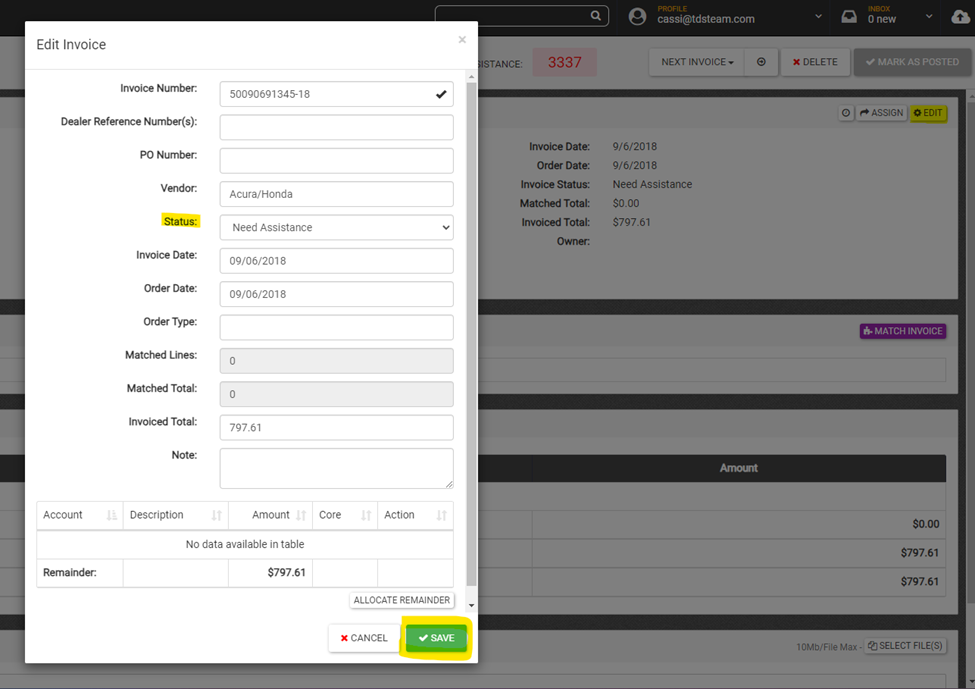Image resolution: width=975 pixels, height=689 pixels.
Task: Sort the table by Action column
Action: coord(415,515)
